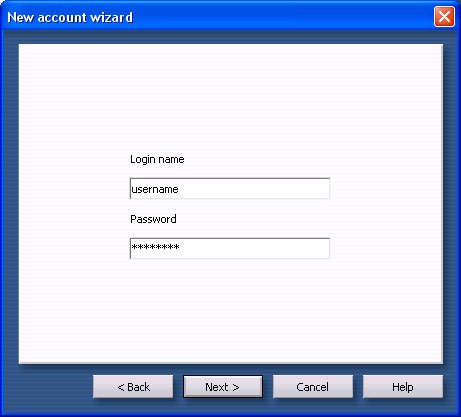Screen dimensions: 461x417
Task: Click the 'Help' button text
Action: (403, 387)
